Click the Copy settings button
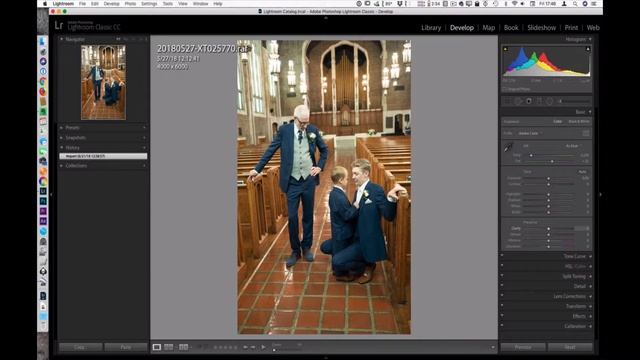 80,347
